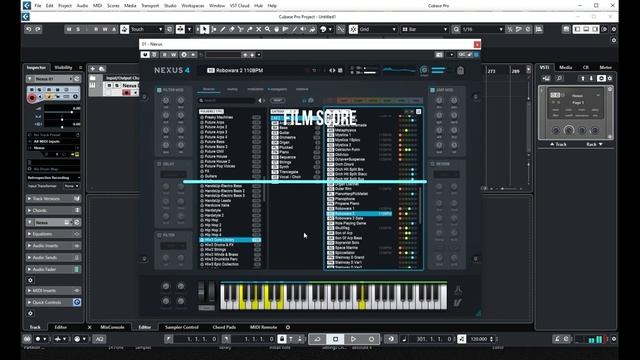This screenshot has height=360, width=640.
Task: Toggle the DELAY section checkbox in Nexus
Action: [159, 164]
